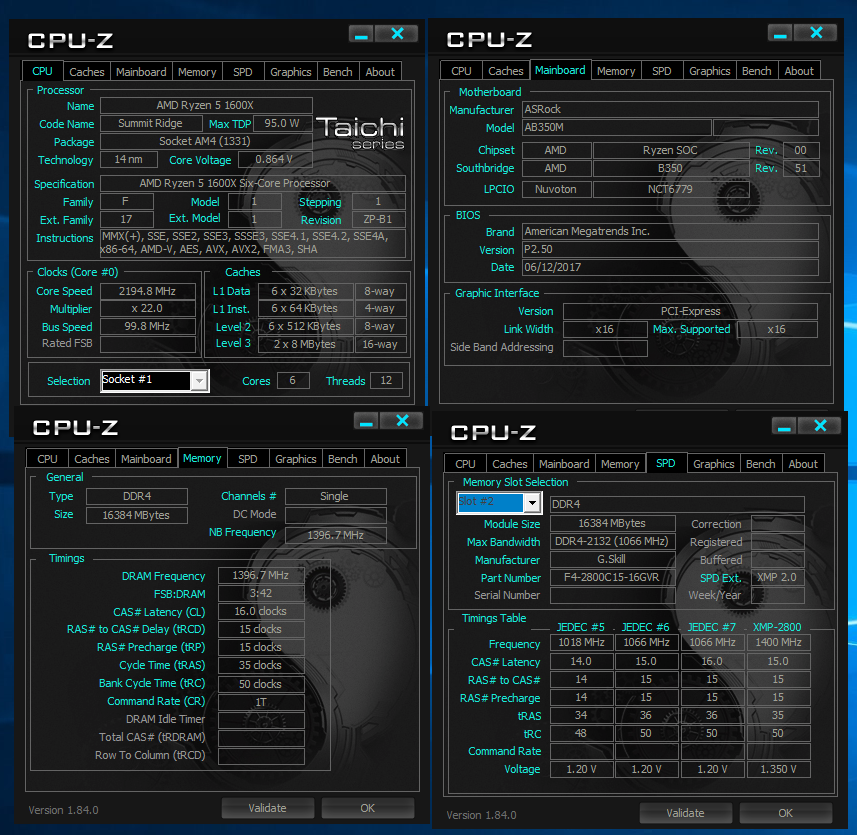The width and height of the screenshot is (857, 835).
Task: Click Validate button in Memory window
Action: [x=267, y=808]
